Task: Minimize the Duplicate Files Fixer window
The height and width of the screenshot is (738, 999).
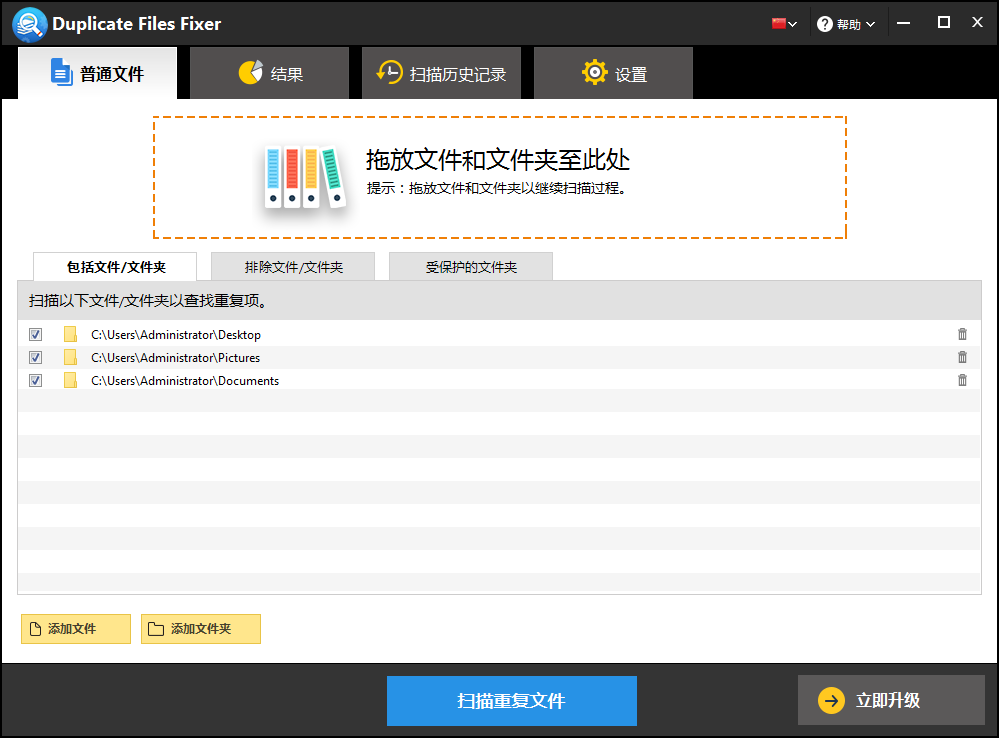Action: point(903,23)
